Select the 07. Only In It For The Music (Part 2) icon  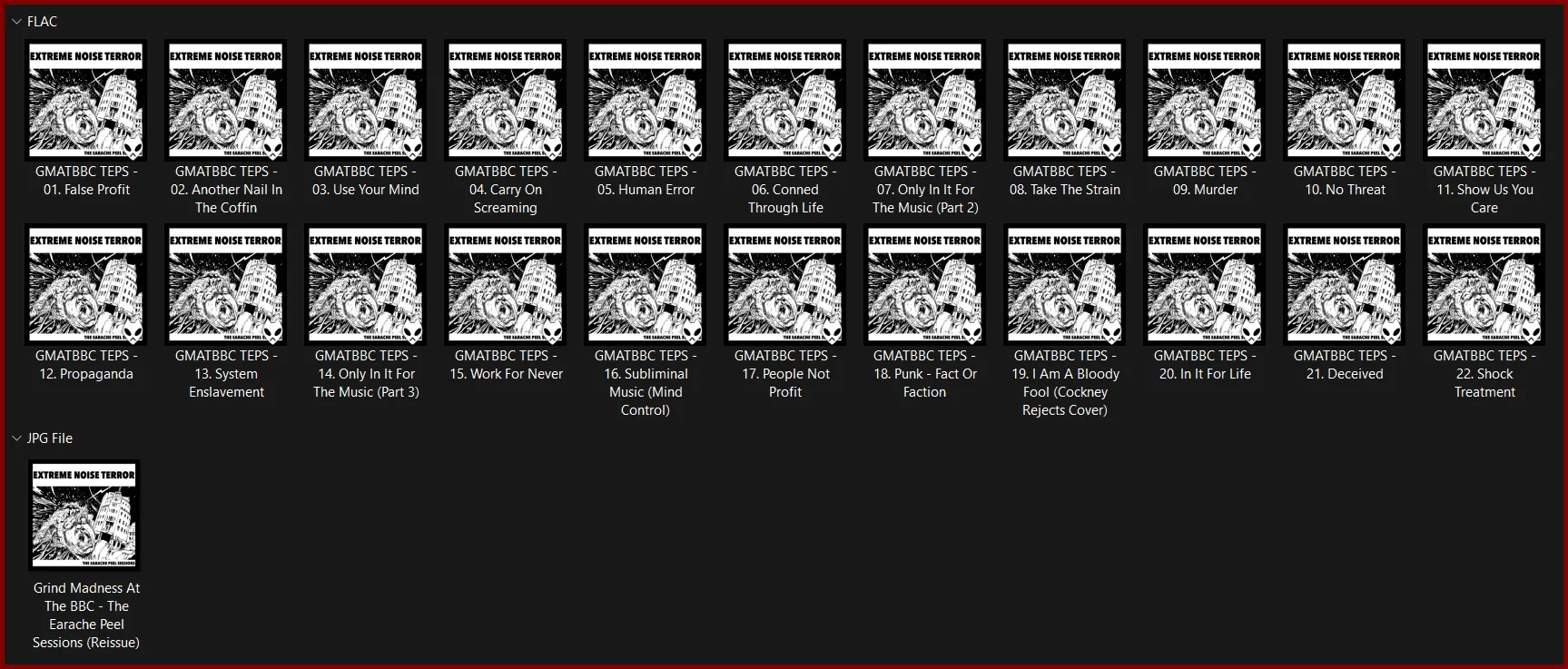[x=925, y=100]
